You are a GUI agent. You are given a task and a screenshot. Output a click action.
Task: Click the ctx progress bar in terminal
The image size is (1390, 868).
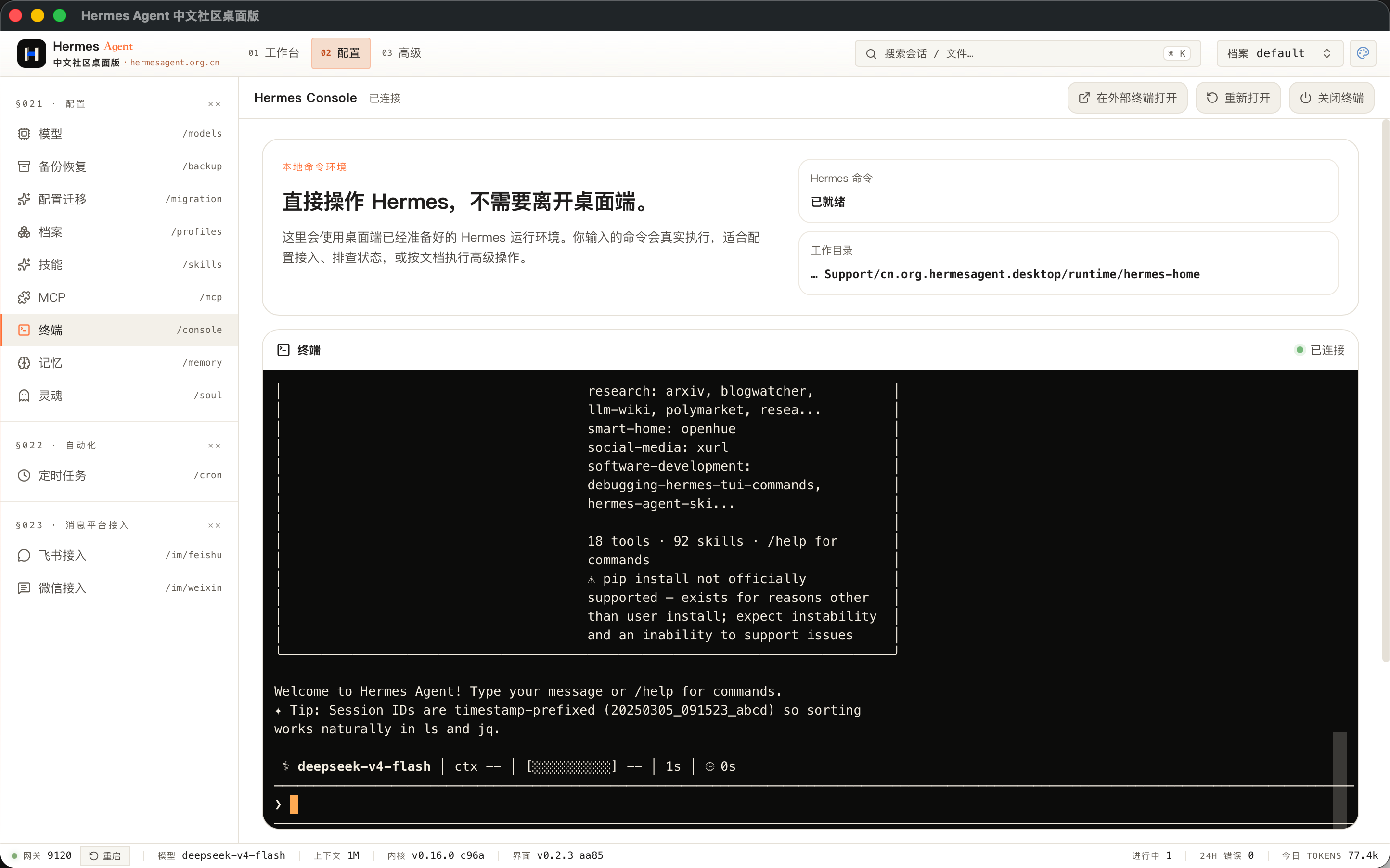coord(571,766)
